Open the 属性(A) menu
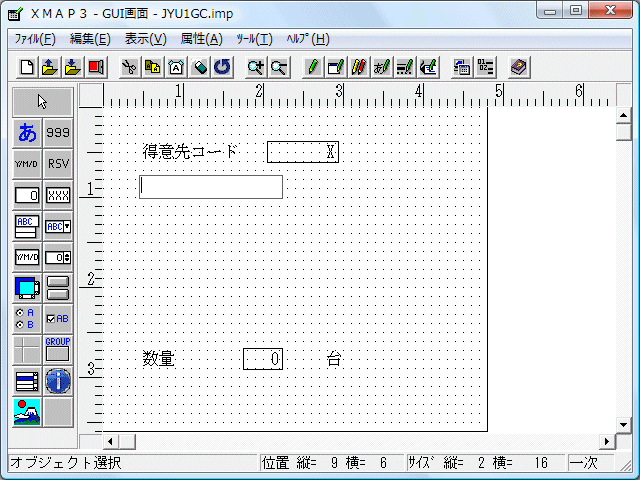Screen dimensions: 640x480 click(202, 39)
